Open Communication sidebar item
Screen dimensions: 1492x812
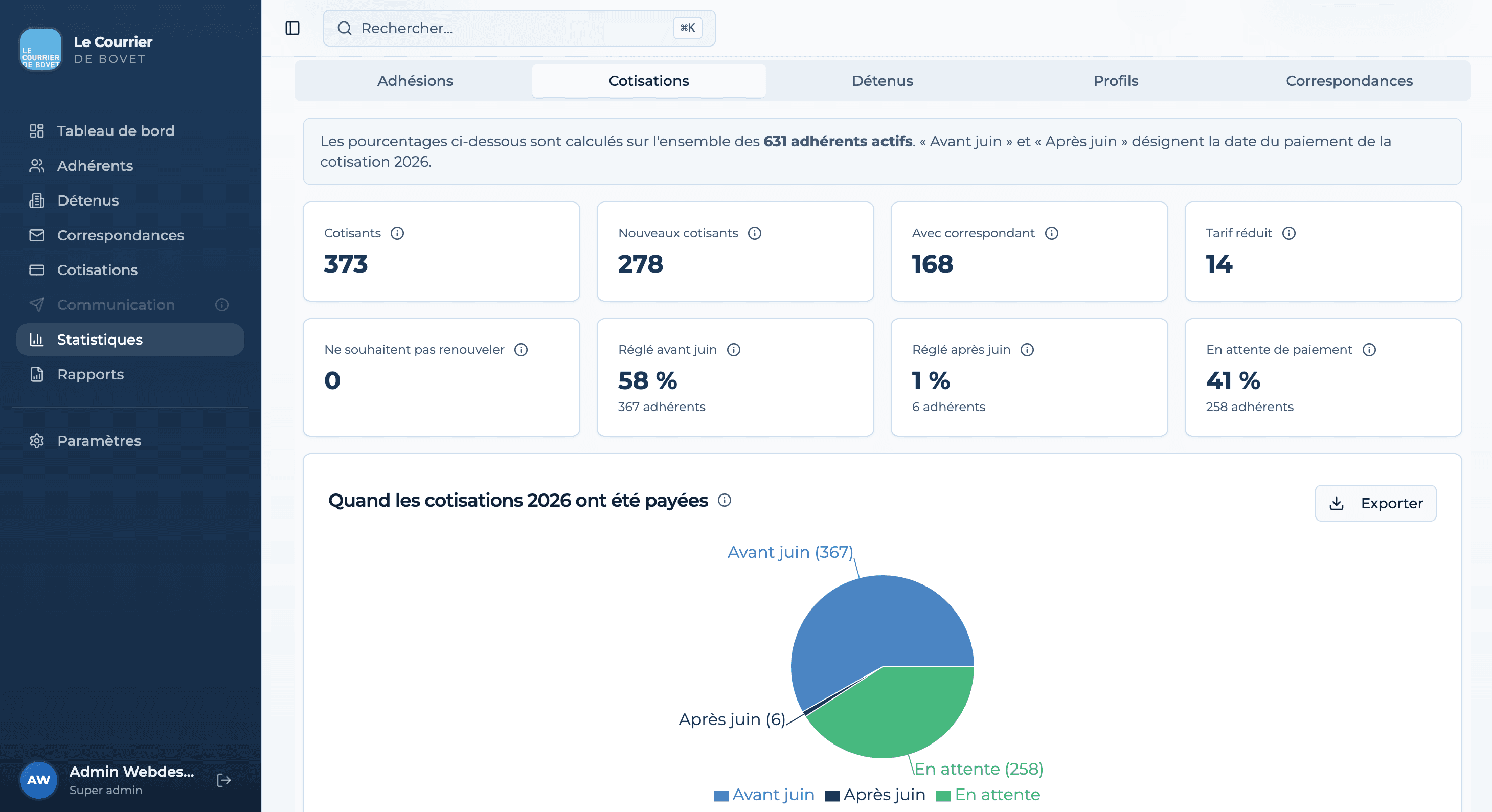click(130, 305)
